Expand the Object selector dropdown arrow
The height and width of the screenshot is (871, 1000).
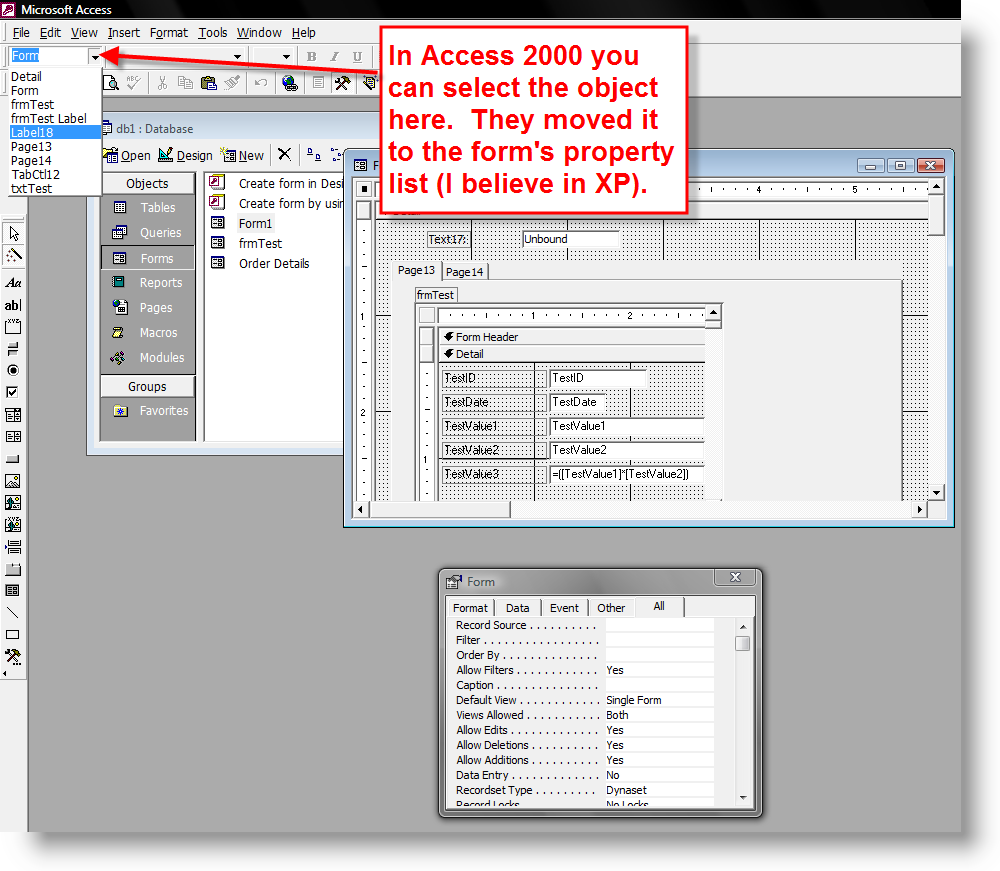95,57
